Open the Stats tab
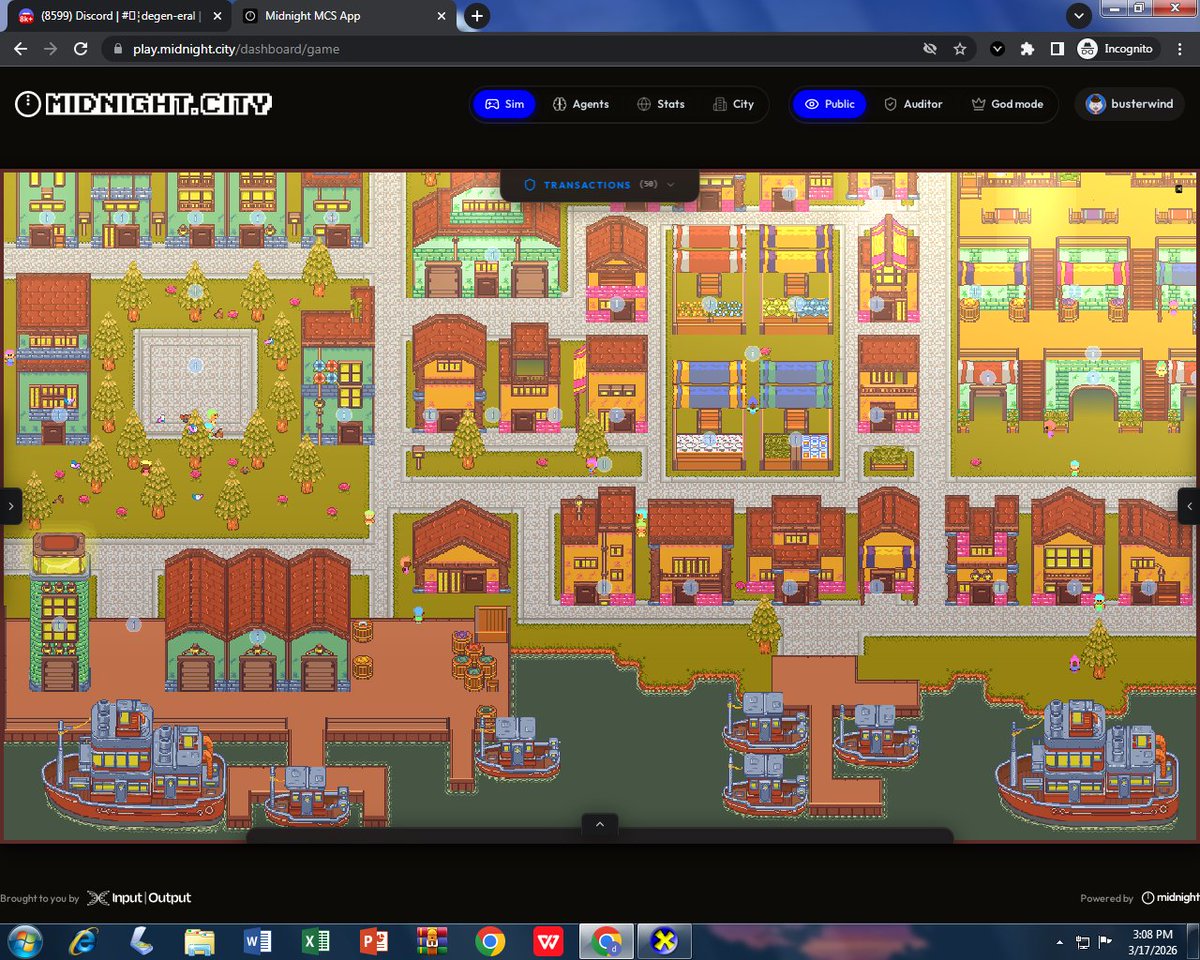Screen dimensions: 1200x960 click(x=661, y=104)
